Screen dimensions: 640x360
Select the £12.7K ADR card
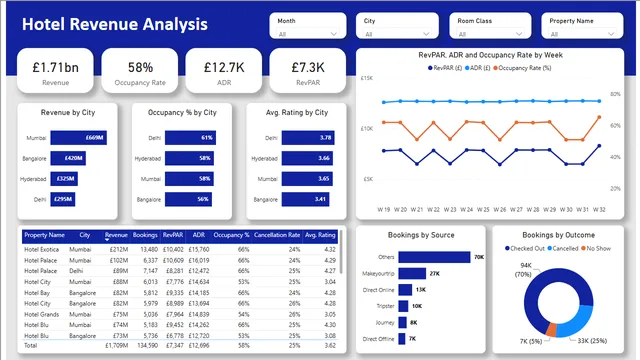click(x=224, y=71)
